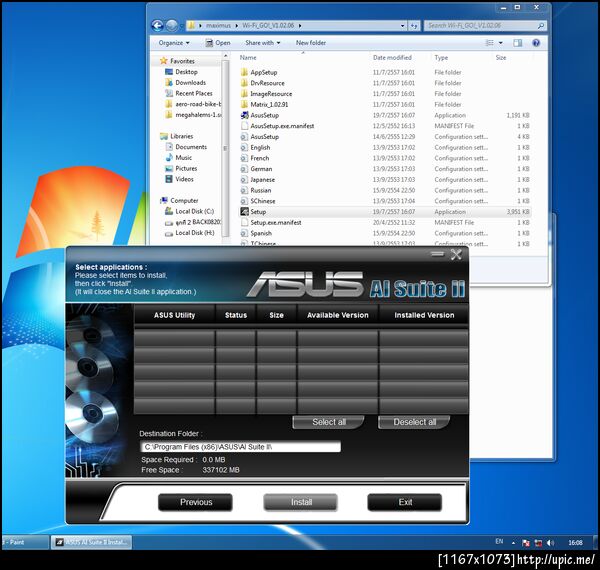Image resolution: width=600 pixels, height=570 pixels.
Task: Click Deselect all button
Action: pyautogui.click(x=414, y=422)
